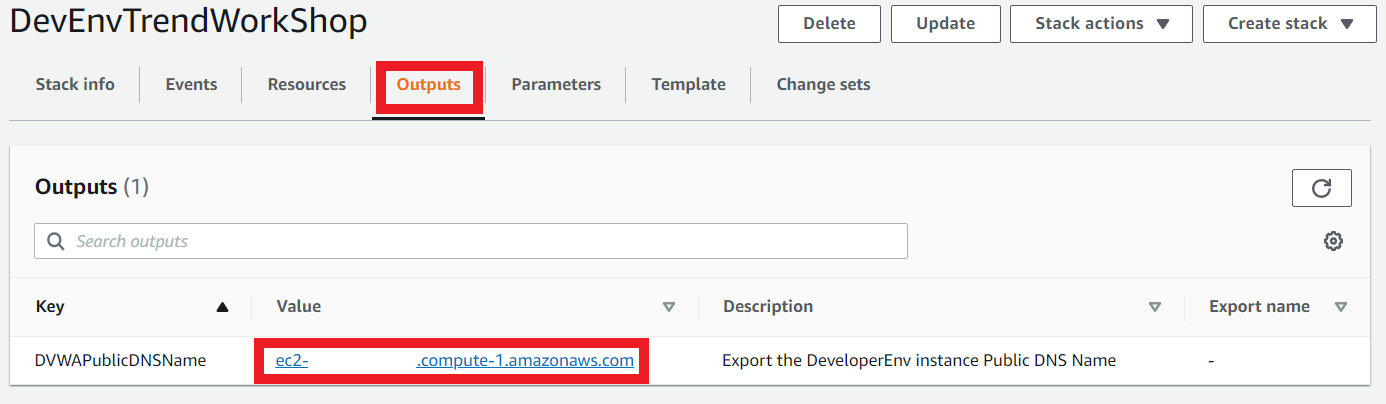This screenshot has width=1386, height=404.
Task: Open the Change sets tab
Action: (823, 85)
